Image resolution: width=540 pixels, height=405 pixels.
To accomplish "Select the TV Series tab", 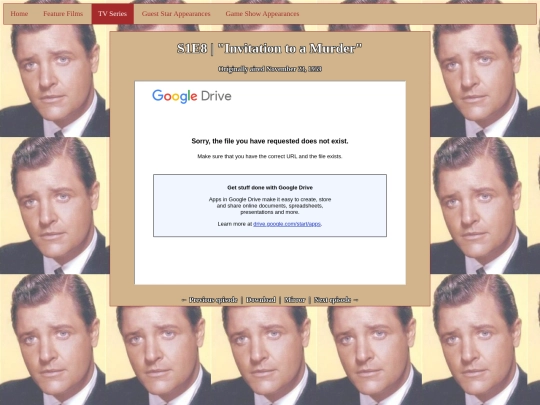I will coord(113,14).
